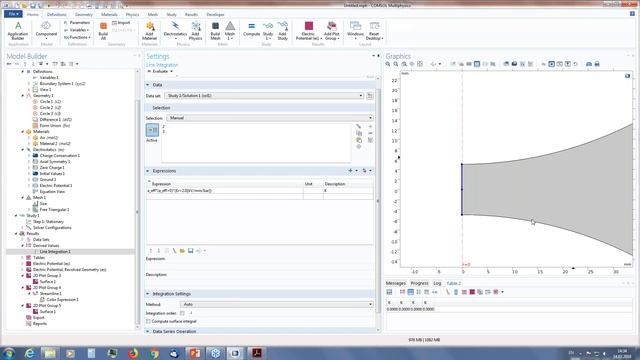Click the Electrostatics physics icon
The width and height of the screenshot is (640, 360).
tap(175, 31)
